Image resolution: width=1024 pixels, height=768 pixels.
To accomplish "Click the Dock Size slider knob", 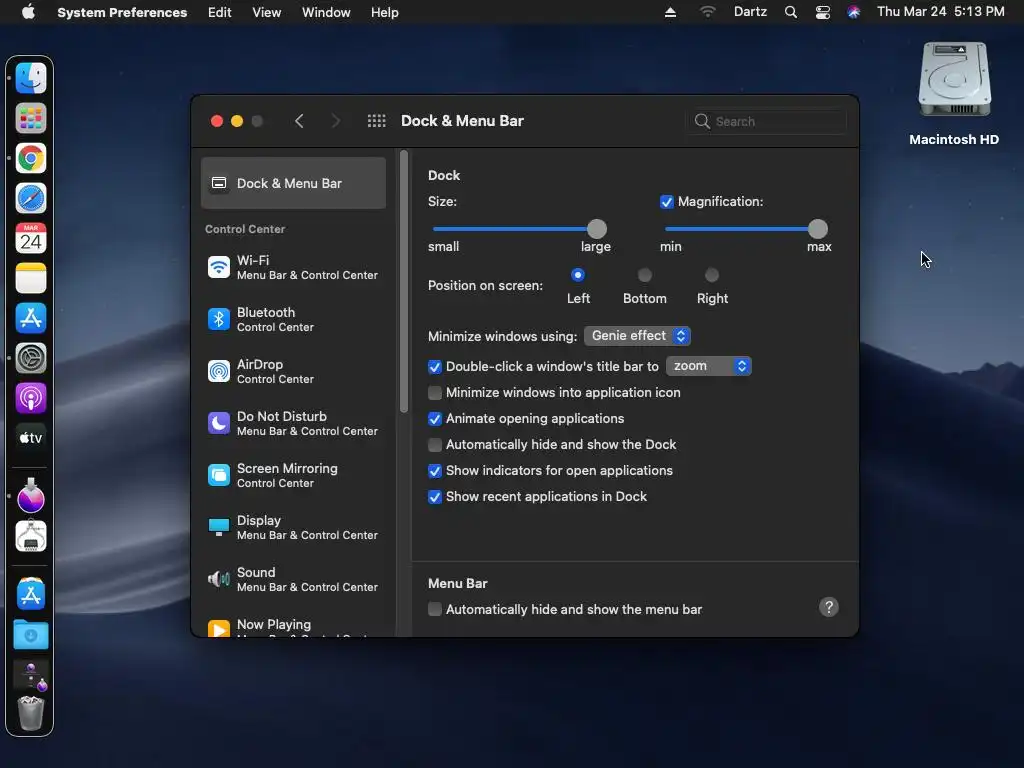I will (597, 229).
